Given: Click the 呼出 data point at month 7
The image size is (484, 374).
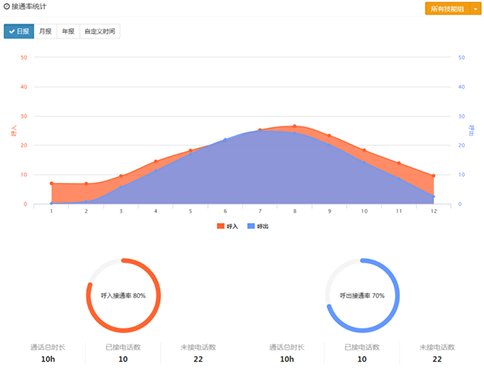Looking at the screenshot, I should coord(260,131).
